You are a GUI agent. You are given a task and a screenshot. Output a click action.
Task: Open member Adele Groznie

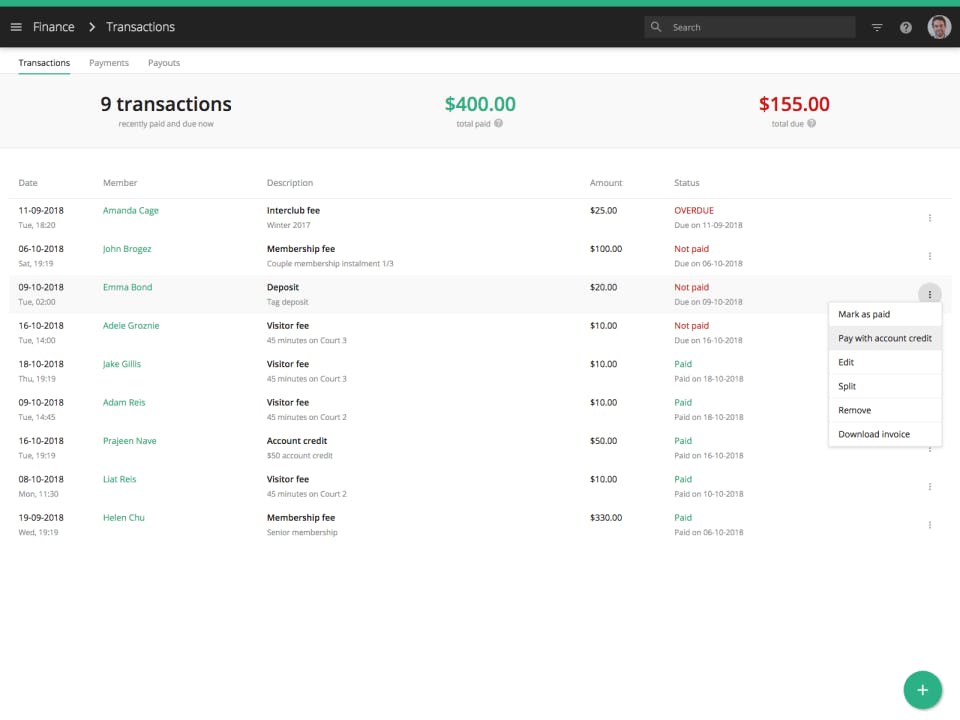pos(131,326)
